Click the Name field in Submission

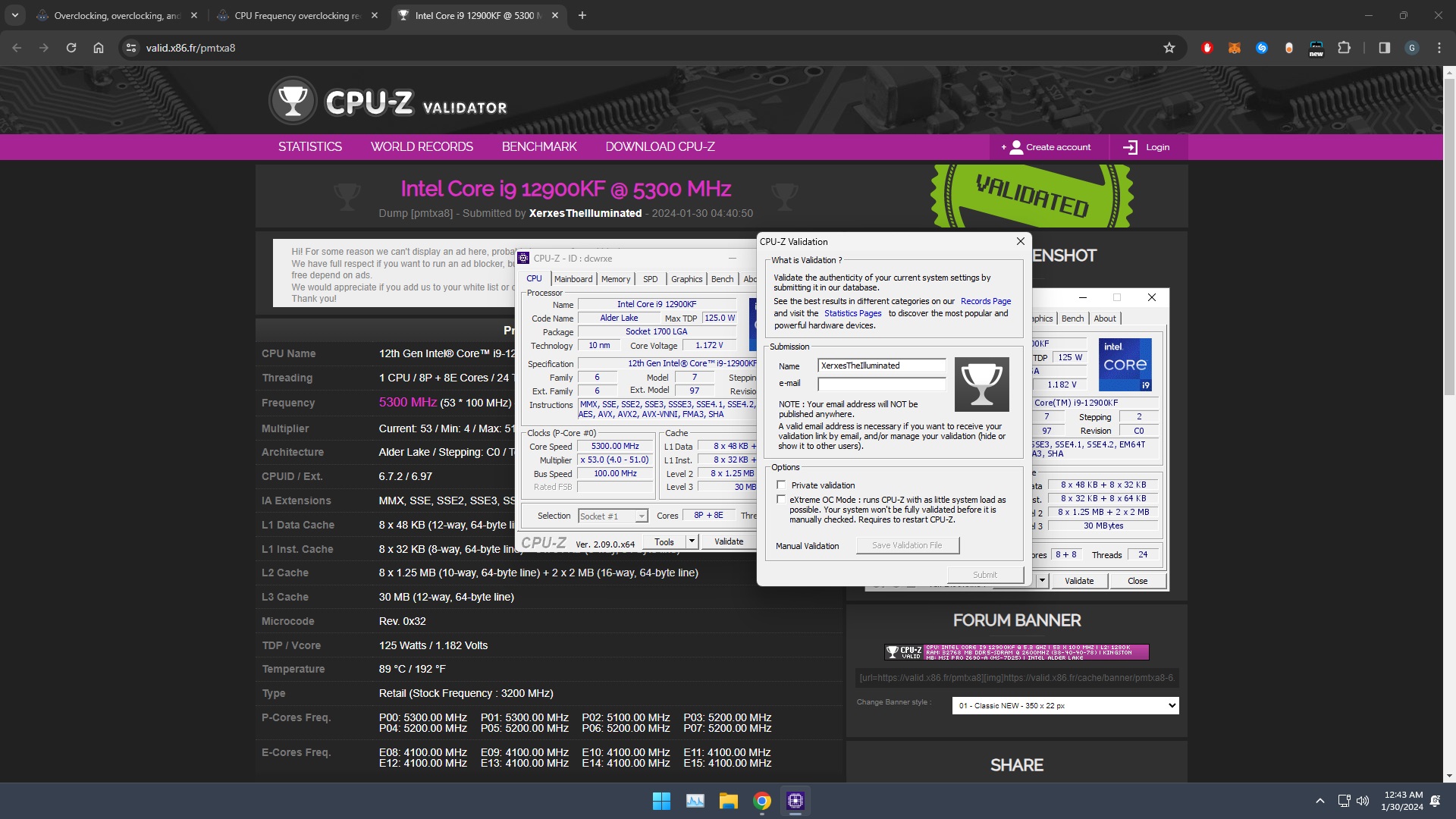coord(881,366)
